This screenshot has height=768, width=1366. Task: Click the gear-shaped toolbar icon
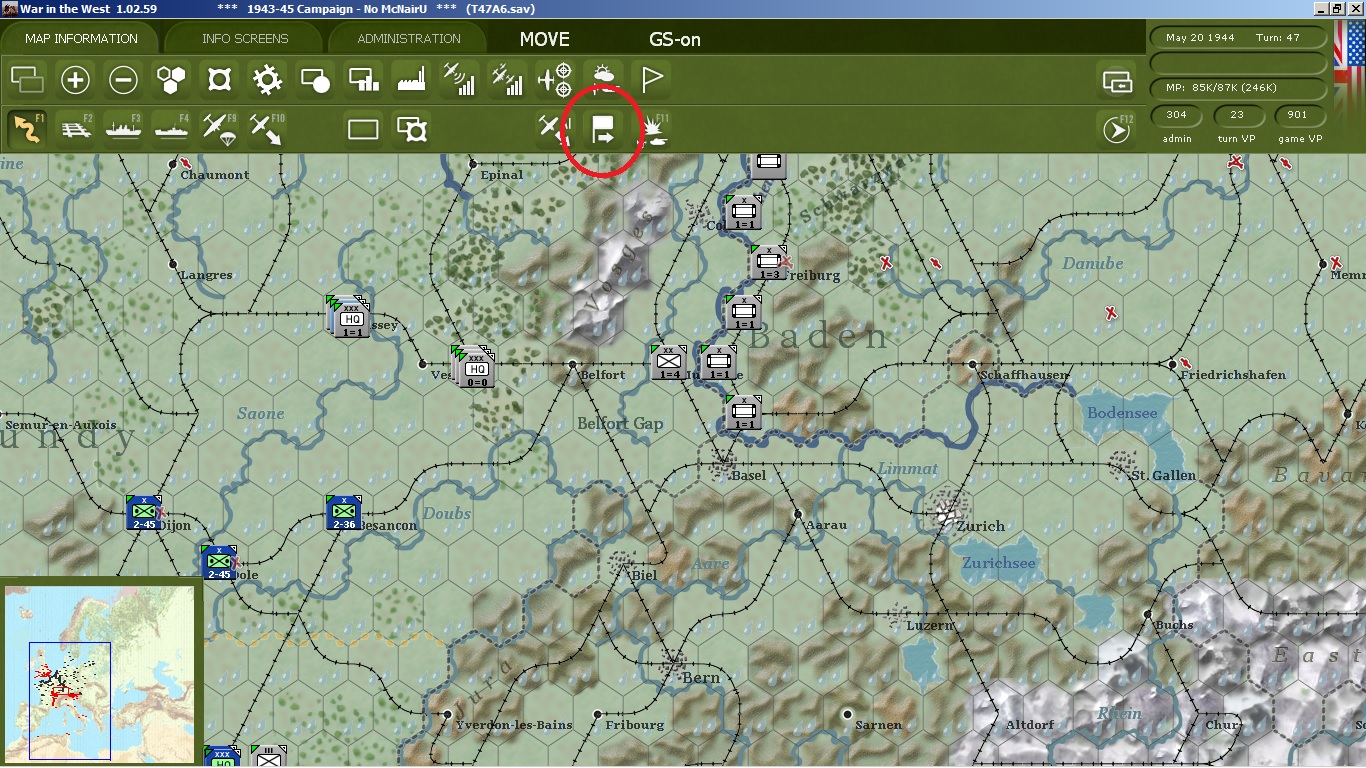pos(267,79)
